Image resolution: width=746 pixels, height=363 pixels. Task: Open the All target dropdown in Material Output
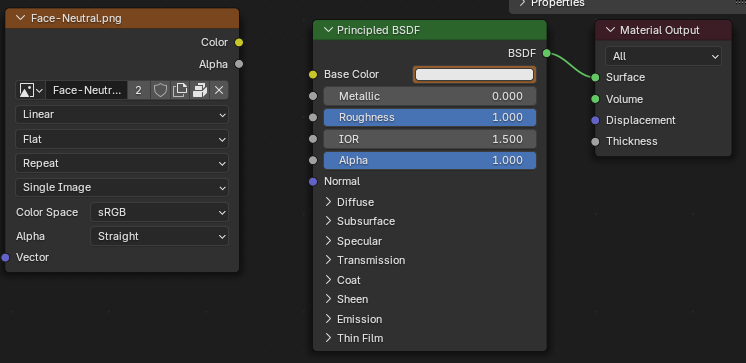pos(663,56)
